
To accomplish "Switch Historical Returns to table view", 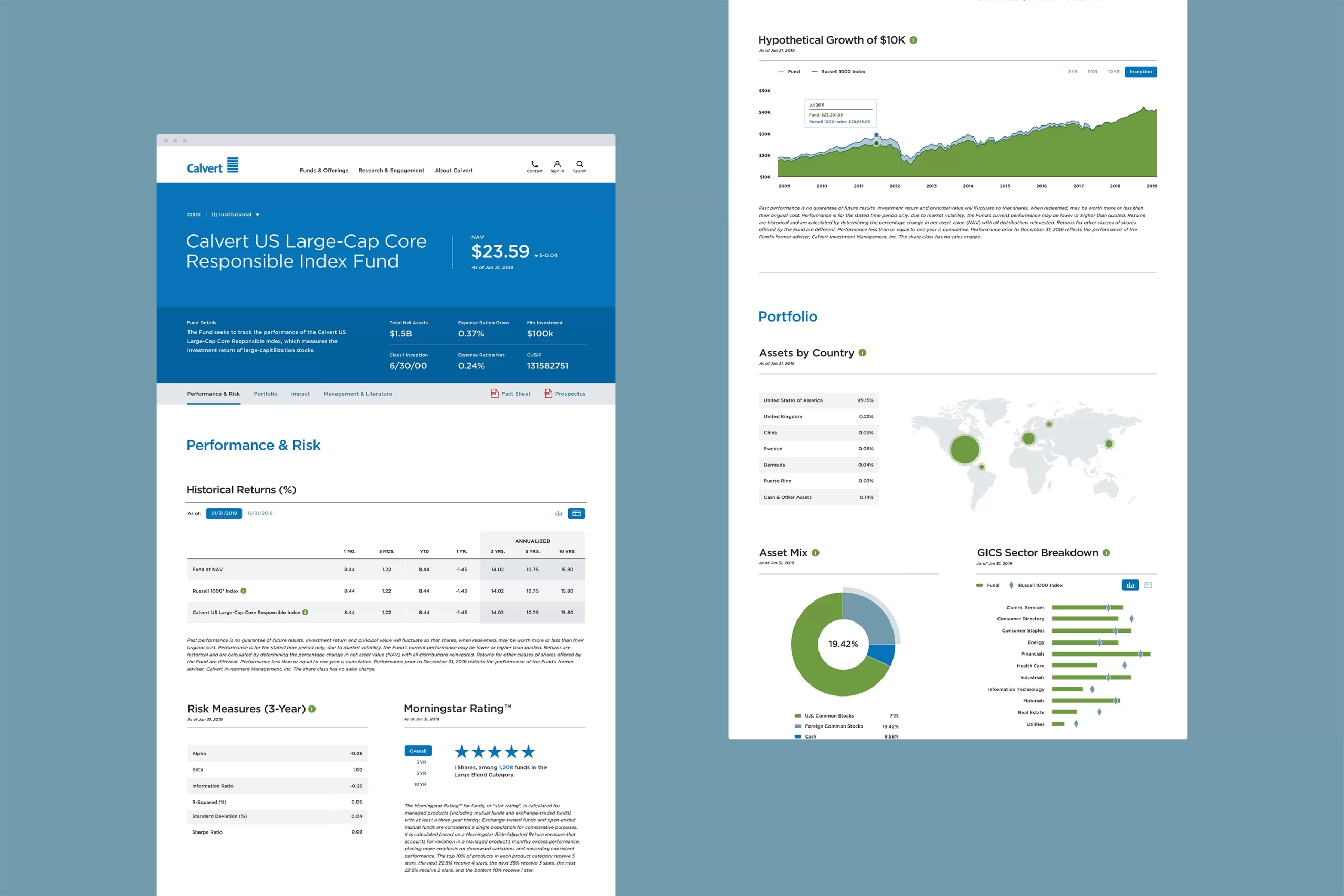I will point(576,513).
